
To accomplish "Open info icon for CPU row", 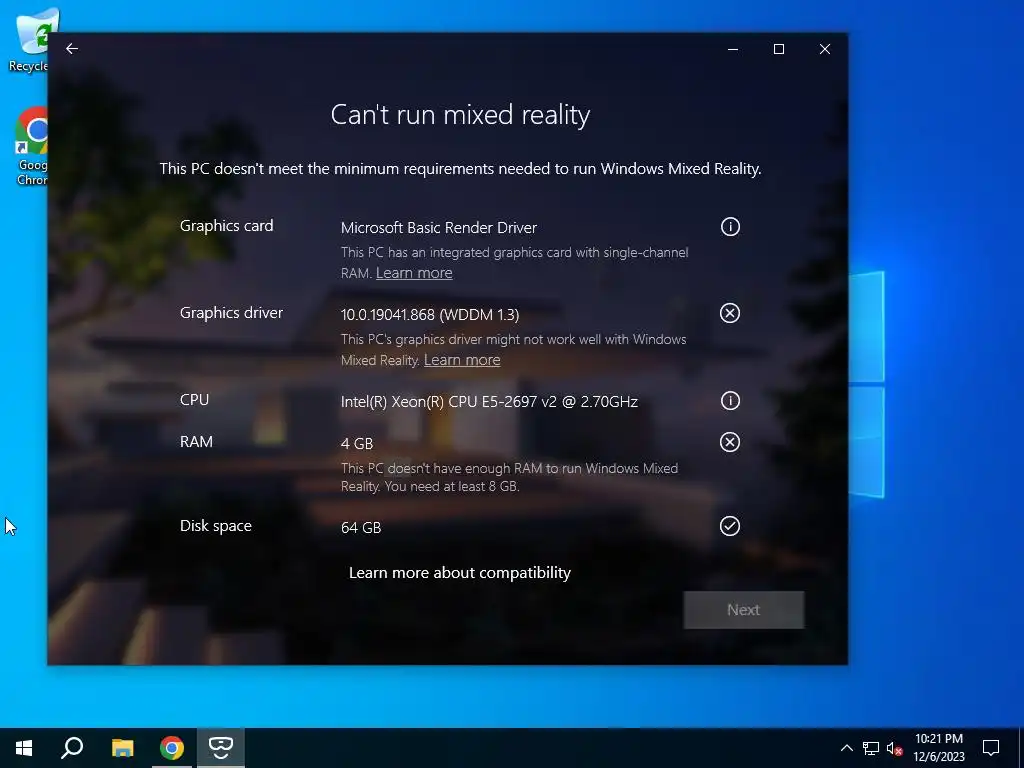I will [730, 400].
